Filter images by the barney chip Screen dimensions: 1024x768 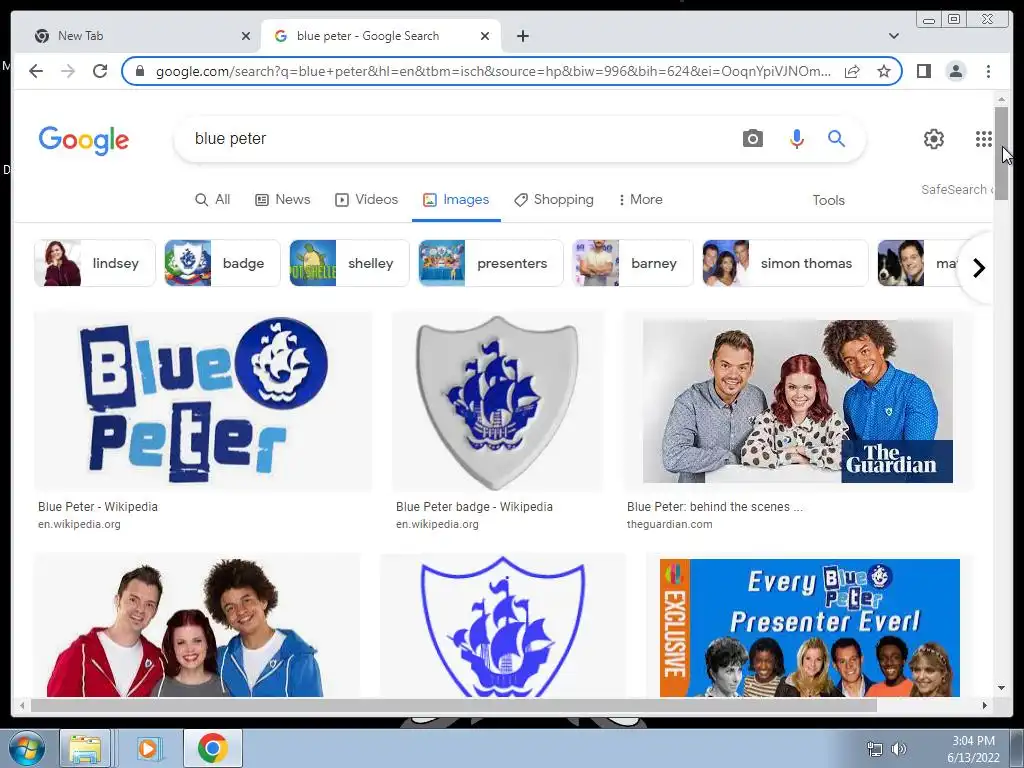632,263
